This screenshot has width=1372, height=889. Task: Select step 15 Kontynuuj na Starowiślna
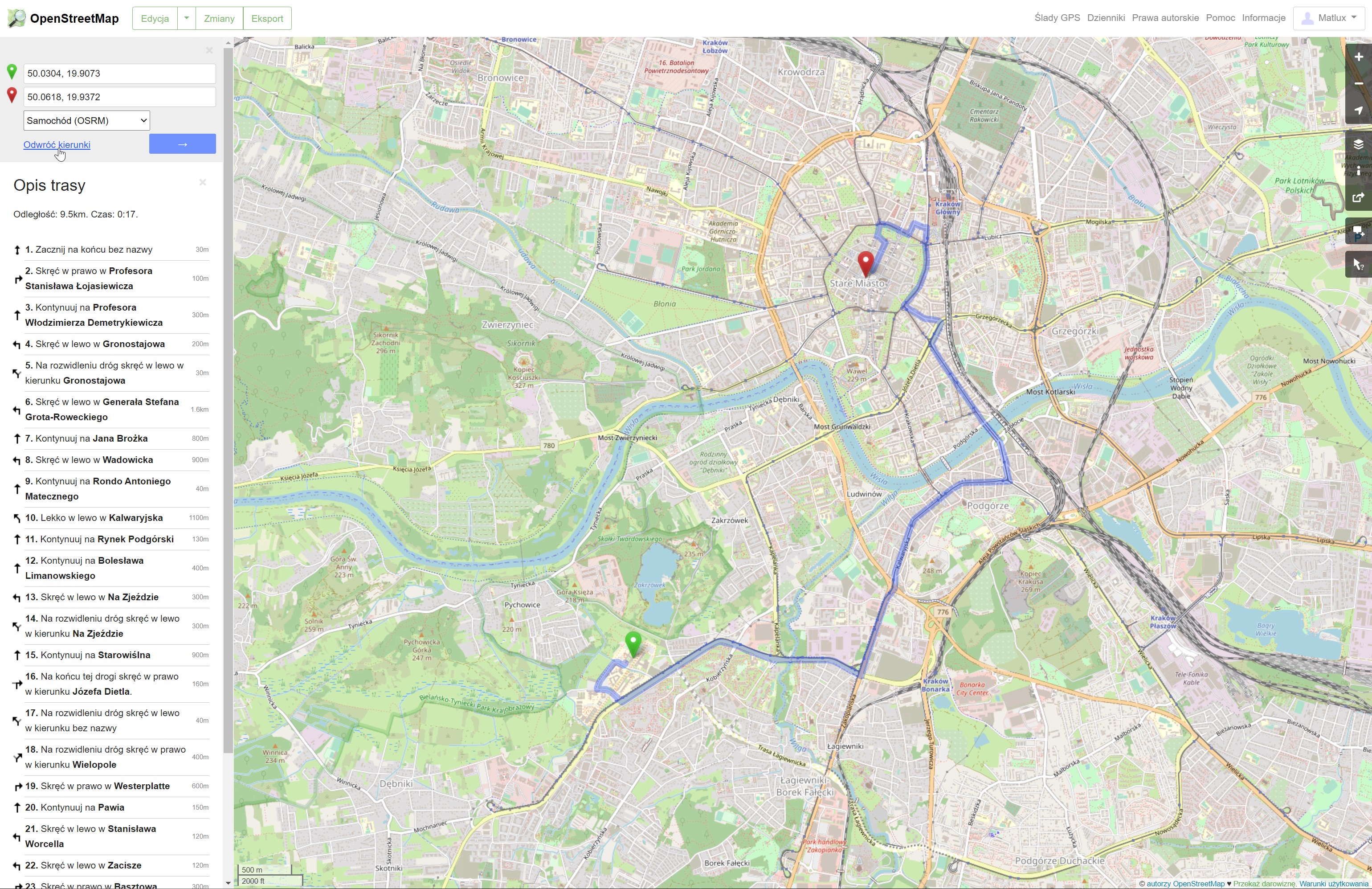[x=110, y=655]
